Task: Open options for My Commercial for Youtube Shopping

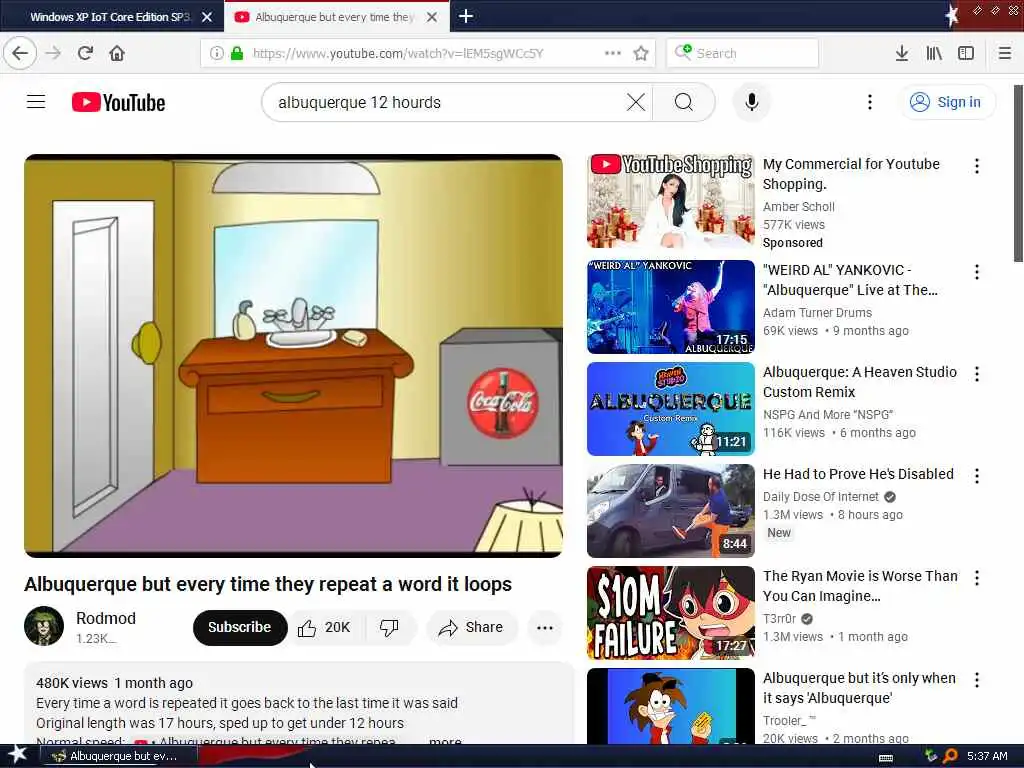Action: (x=977, y=166)
